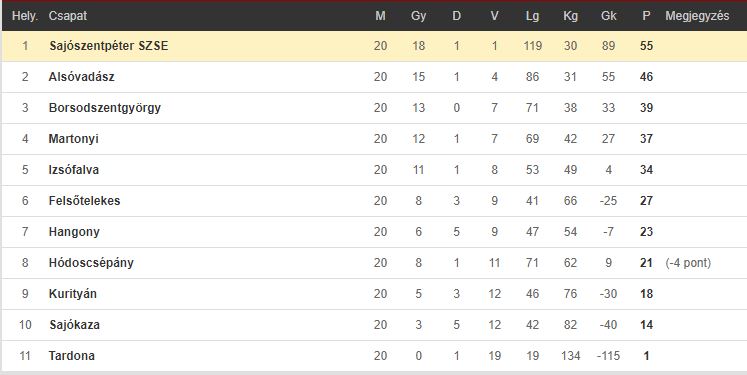Click the Gk goal difference header
Viewport: 747px width, 375px height.
click(608, 16)
